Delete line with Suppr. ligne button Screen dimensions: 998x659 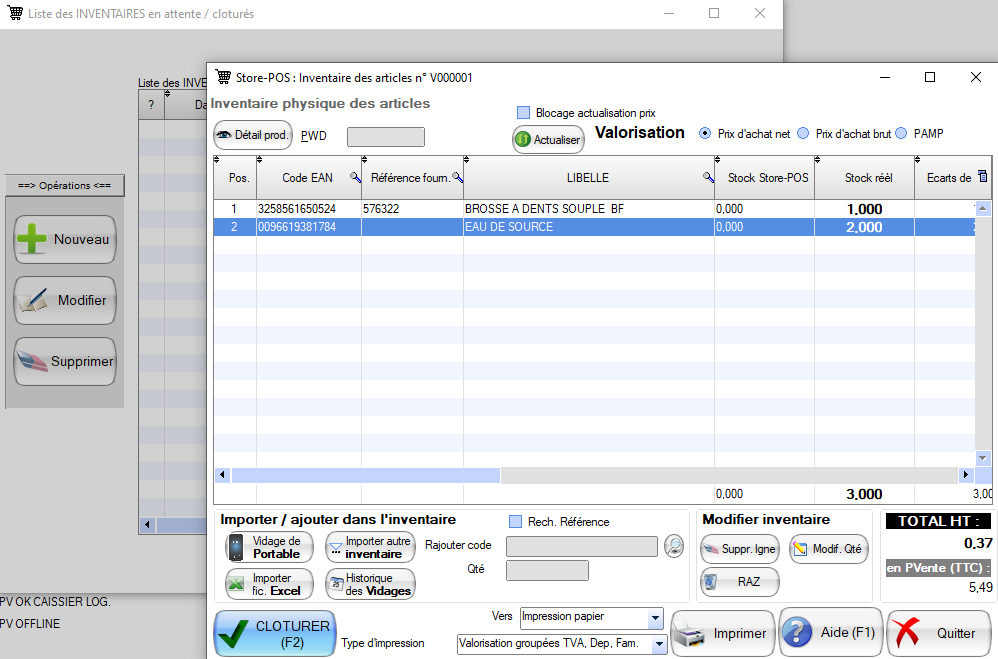point(739,548)
